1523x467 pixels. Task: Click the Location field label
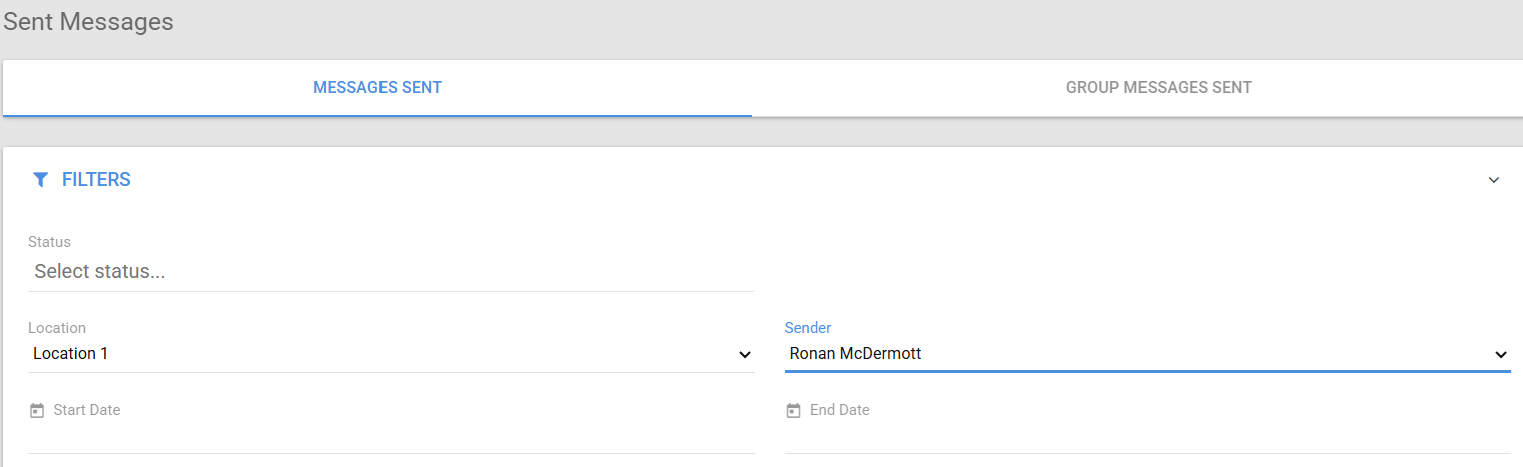point(57,328)
